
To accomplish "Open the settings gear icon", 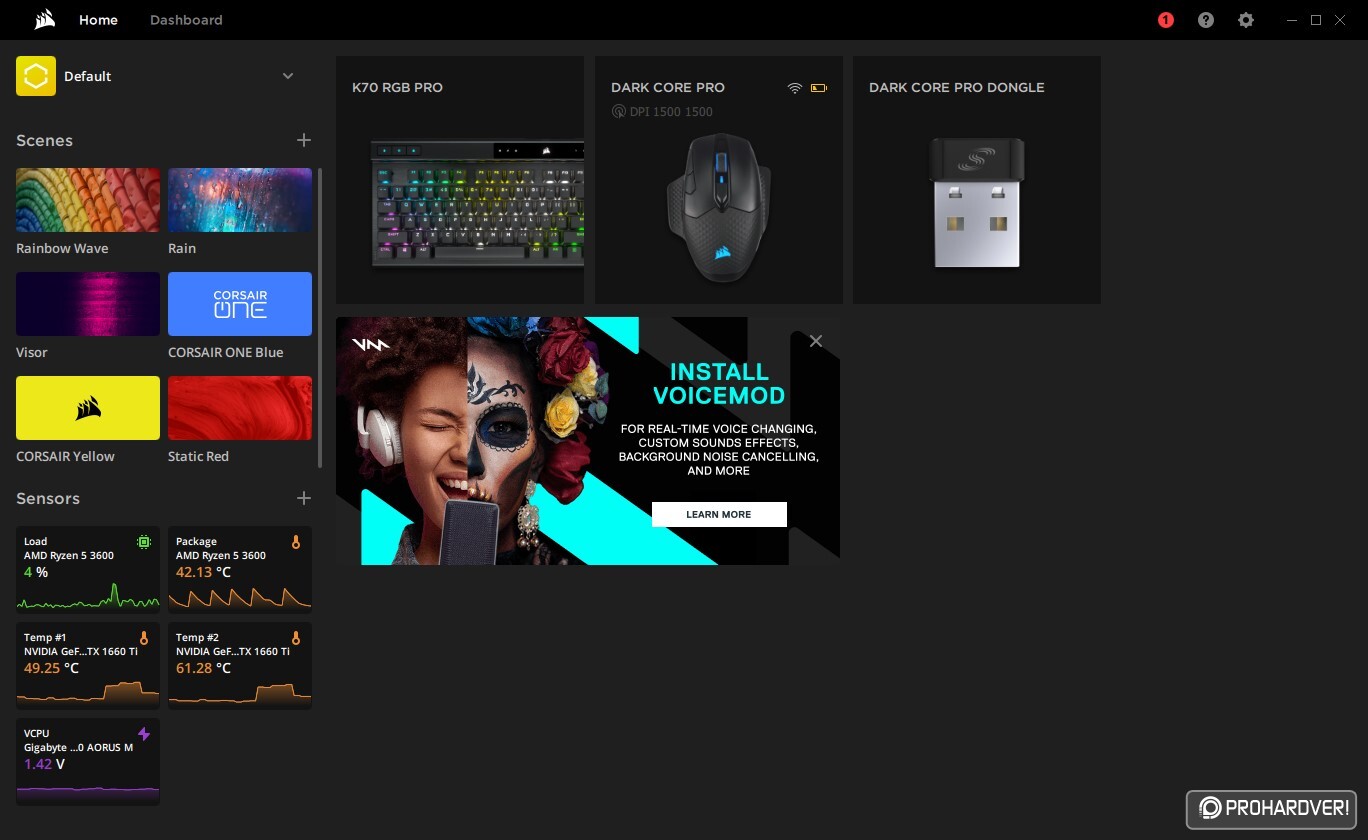I will pos(1246,20).
